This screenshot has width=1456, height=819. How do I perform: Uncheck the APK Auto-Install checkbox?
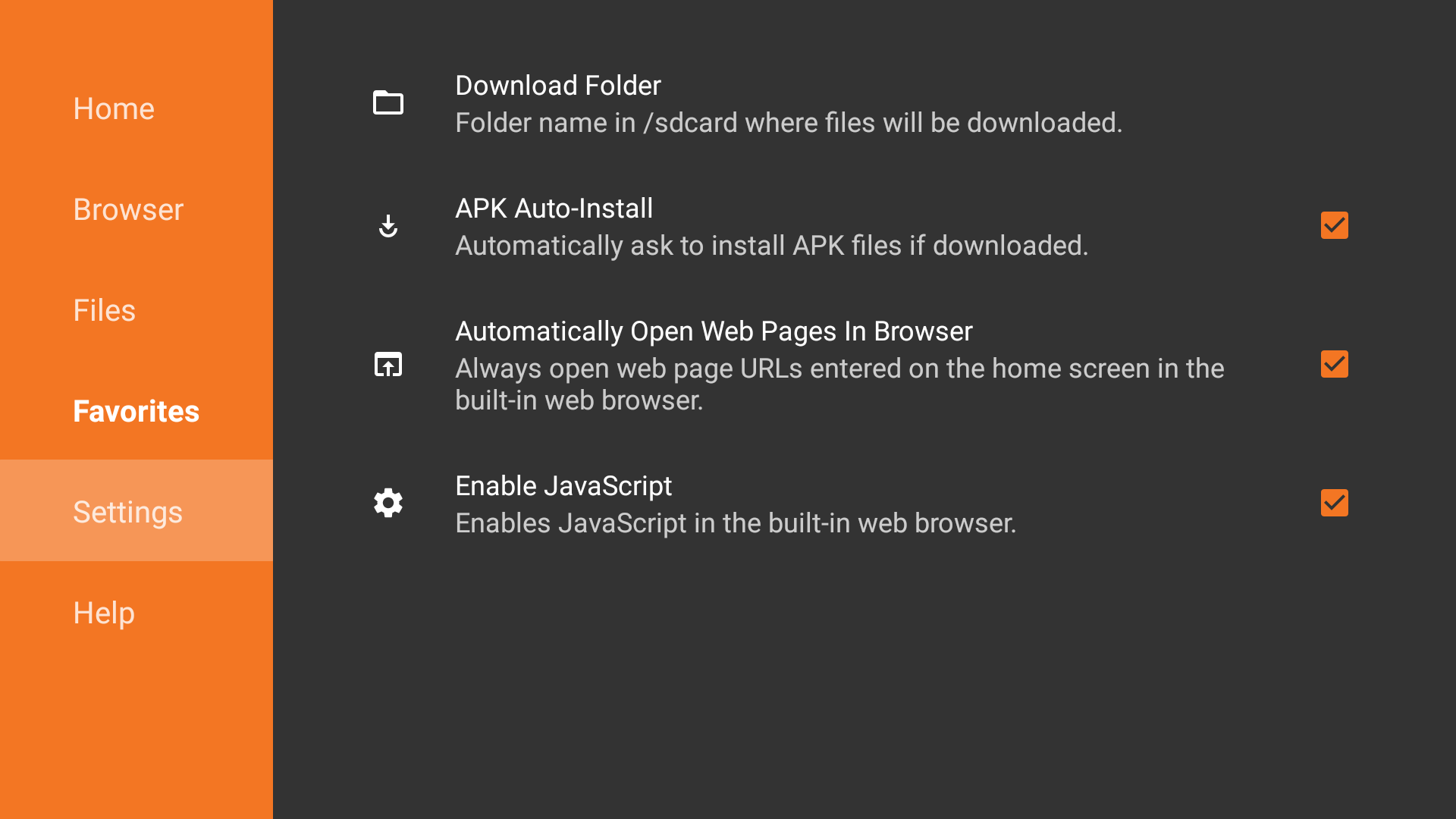[x=1334, y=225]
